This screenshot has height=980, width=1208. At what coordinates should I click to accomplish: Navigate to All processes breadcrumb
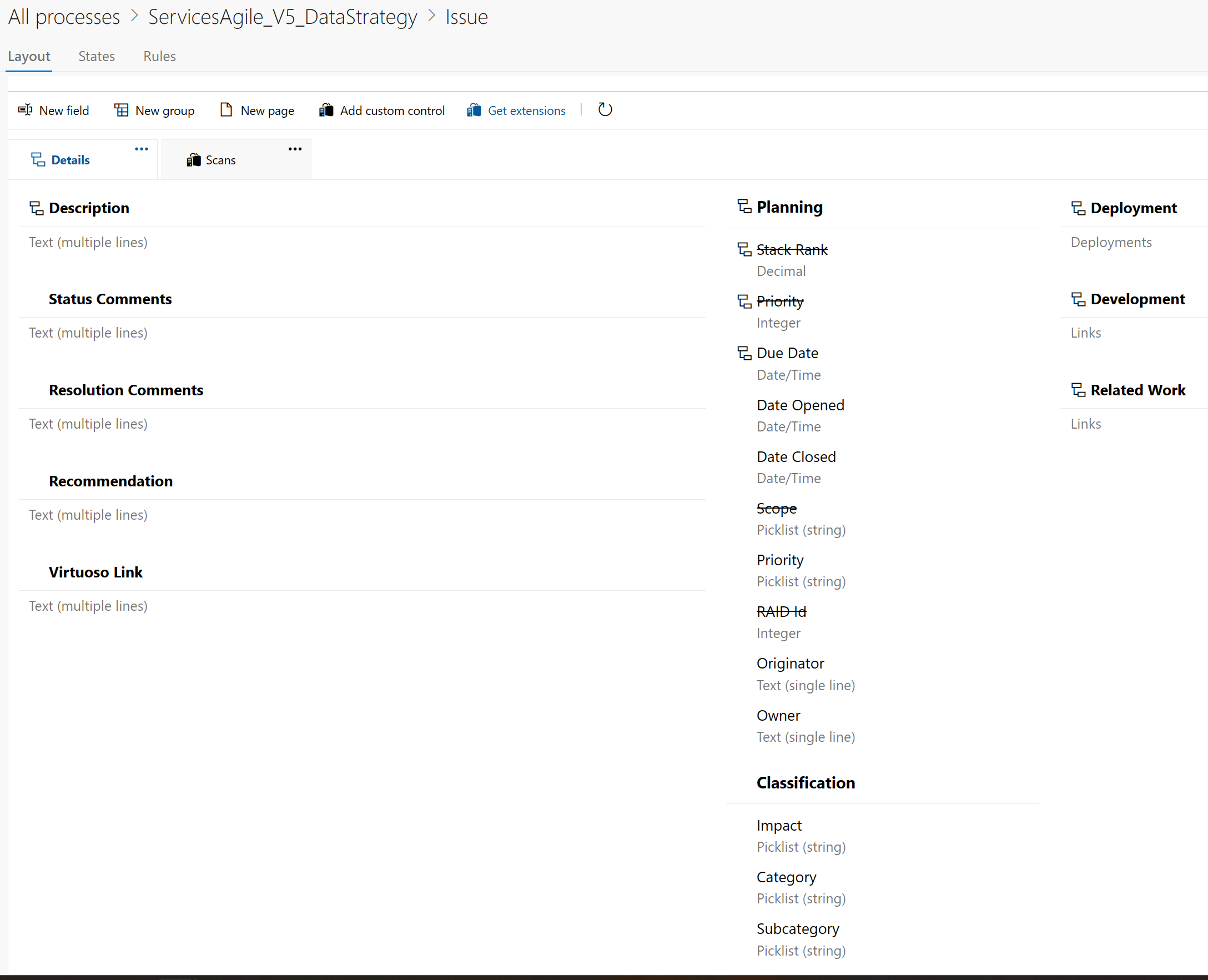pyautogui.click(x=63, y=16)
